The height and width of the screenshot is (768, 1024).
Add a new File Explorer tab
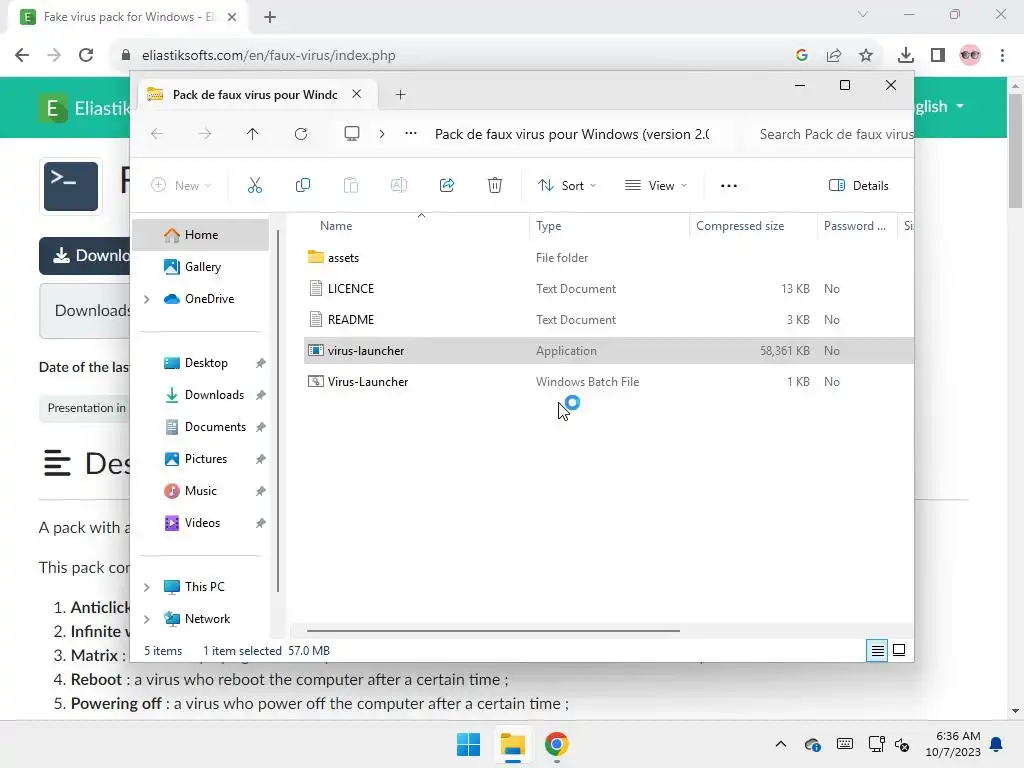pos(400,95)
